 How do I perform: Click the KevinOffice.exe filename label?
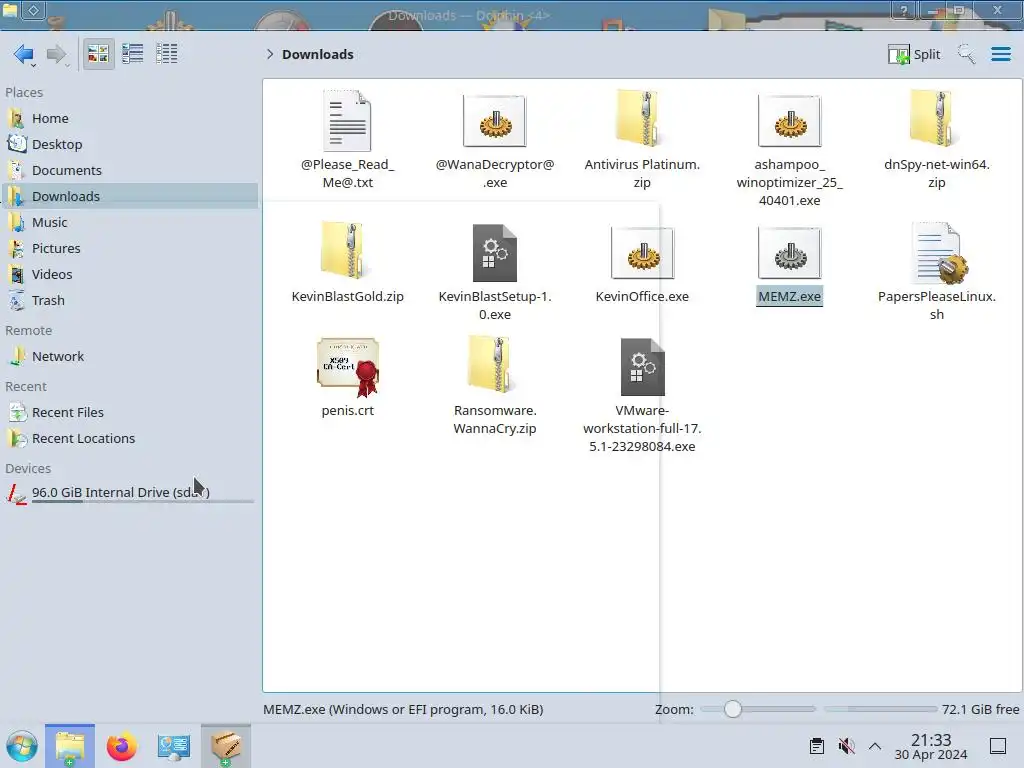pos(642,296)
